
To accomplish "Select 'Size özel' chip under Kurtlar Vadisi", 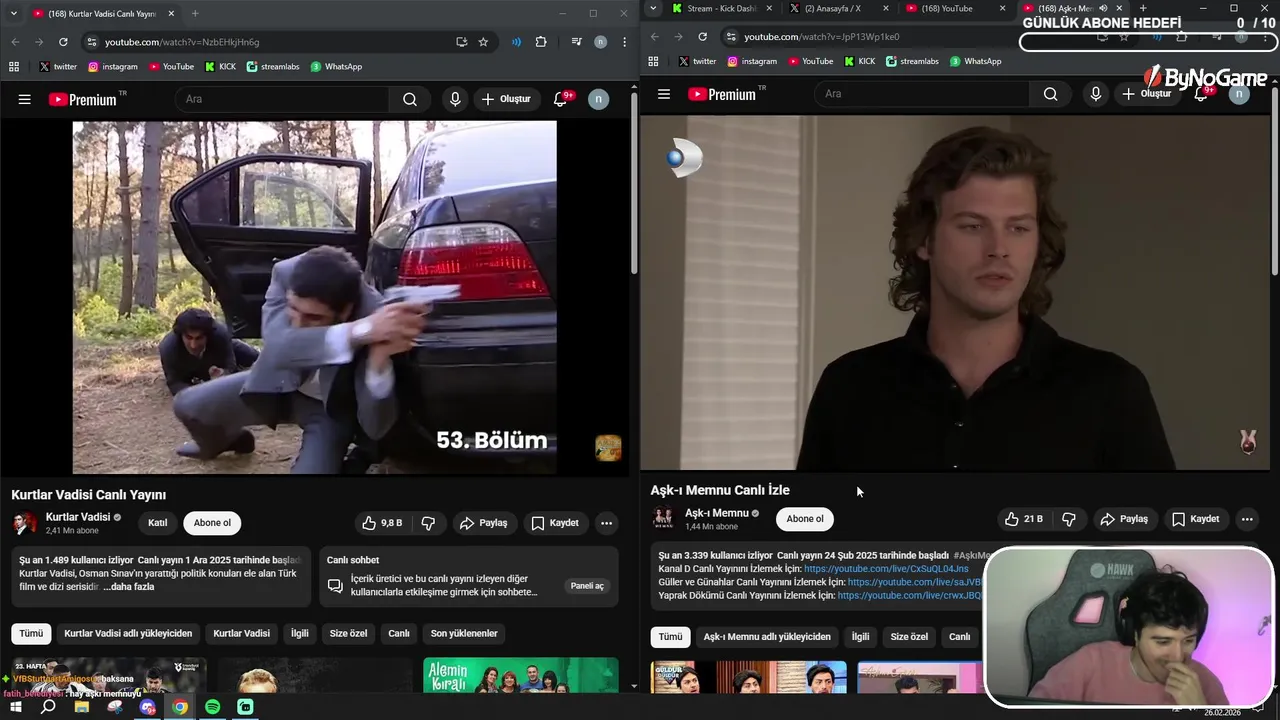I will [x=348, y=633].
